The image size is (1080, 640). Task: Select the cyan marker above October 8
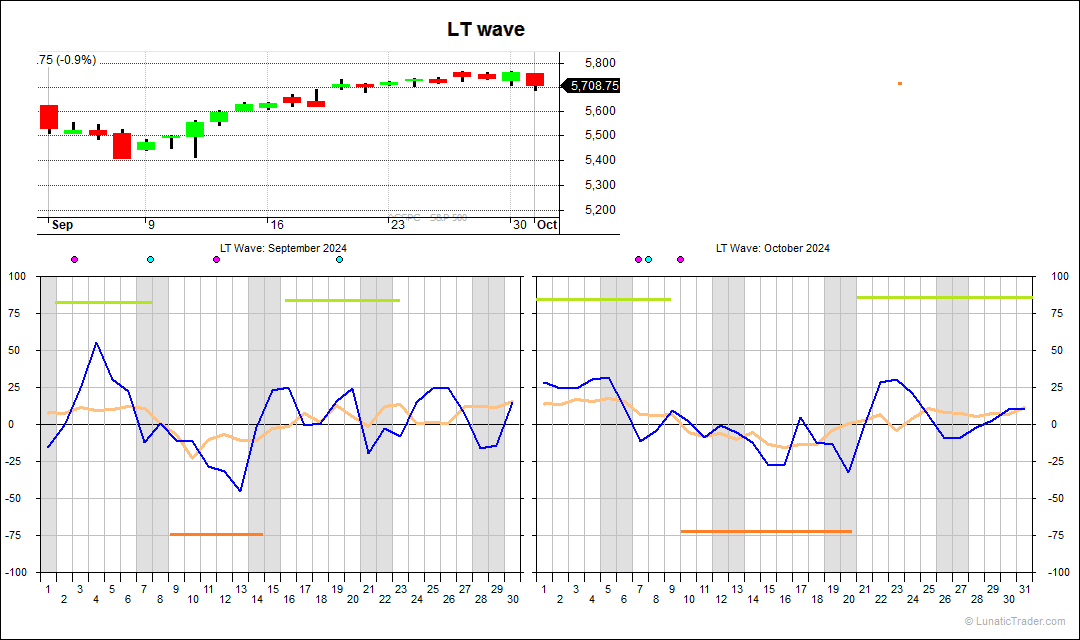click(x=648, y=259)
